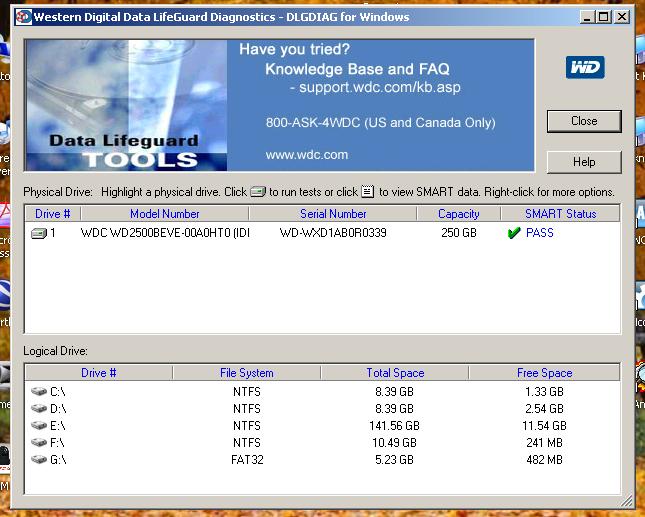Click the F:\ logical drive icon
Image resolution: width=645 pixels, height=517 pixels.
pos(39,443)
